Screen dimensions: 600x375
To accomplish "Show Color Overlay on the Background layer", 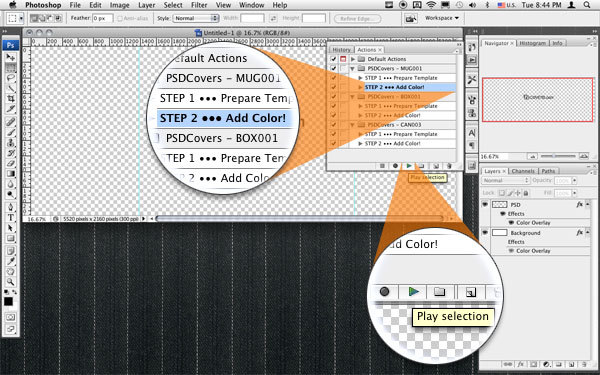I will pyautogui.click(x=511, y=251).
